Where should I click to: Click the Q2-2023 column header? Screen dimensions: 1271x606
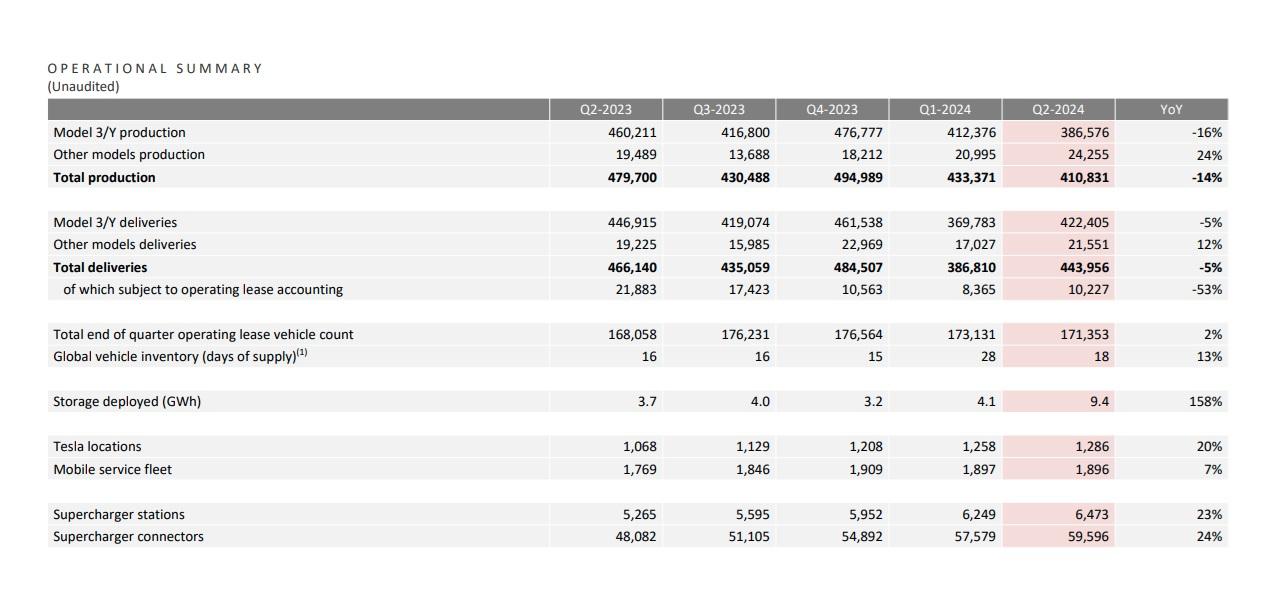(606, 109)
